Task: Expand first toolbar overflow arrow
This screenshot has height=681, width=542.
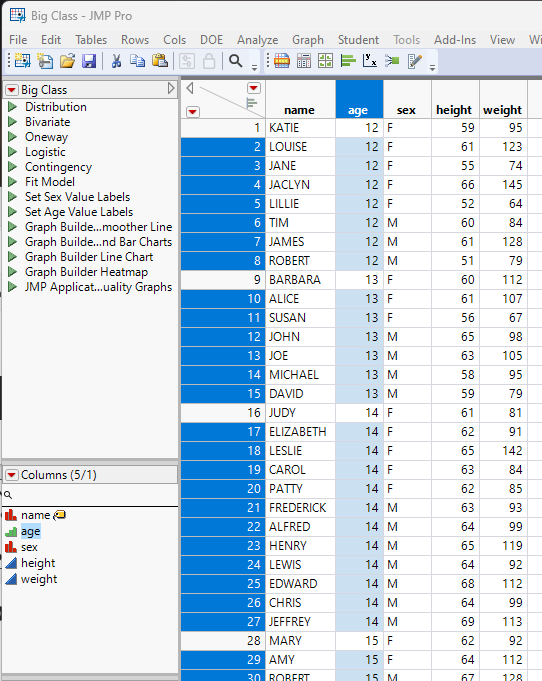Action: (x=254, y=67)
